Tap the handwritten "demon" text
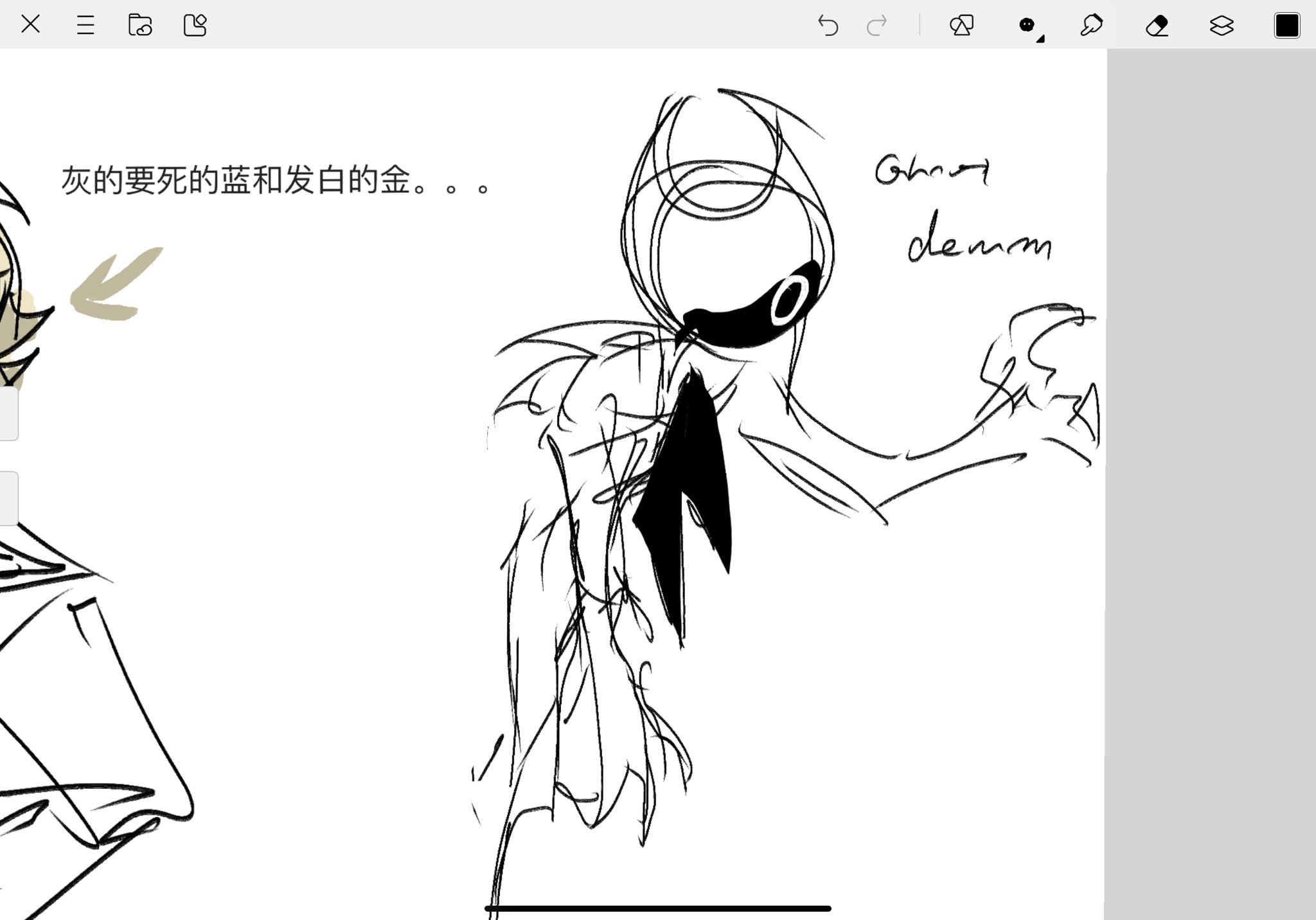The height and width of the screenshot is (920, 1316). (979, 241)
